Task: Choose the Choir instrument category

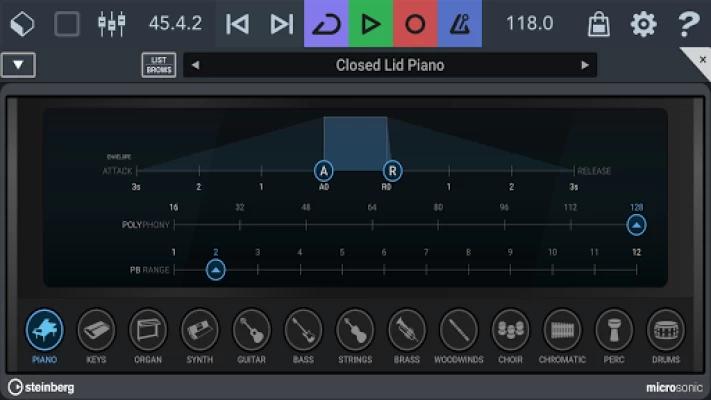Action: 511,330
